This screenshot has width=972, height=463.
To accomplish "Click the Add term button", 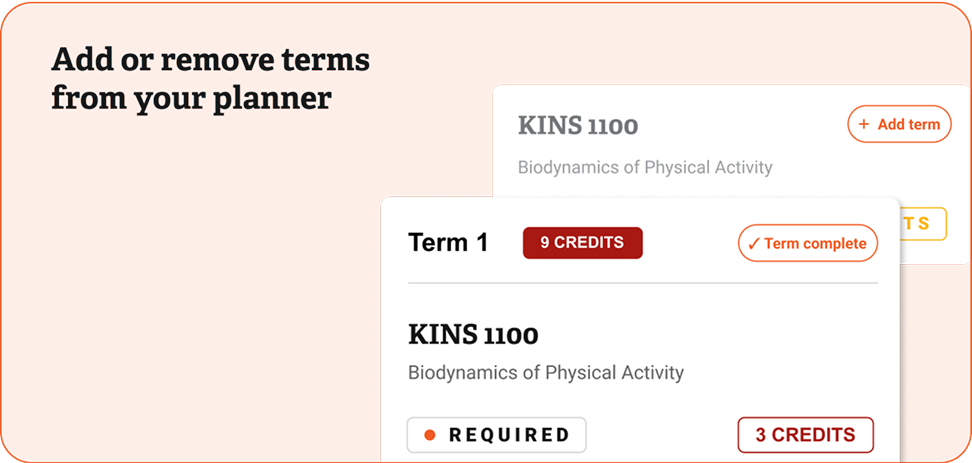I will coord(899,124).
